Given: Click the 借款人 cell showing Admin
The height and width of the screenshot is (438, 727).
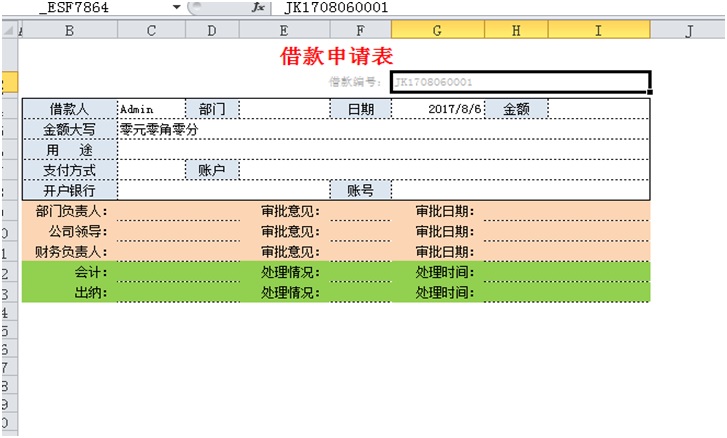Looking at the screenshot, I should (151, 109).
